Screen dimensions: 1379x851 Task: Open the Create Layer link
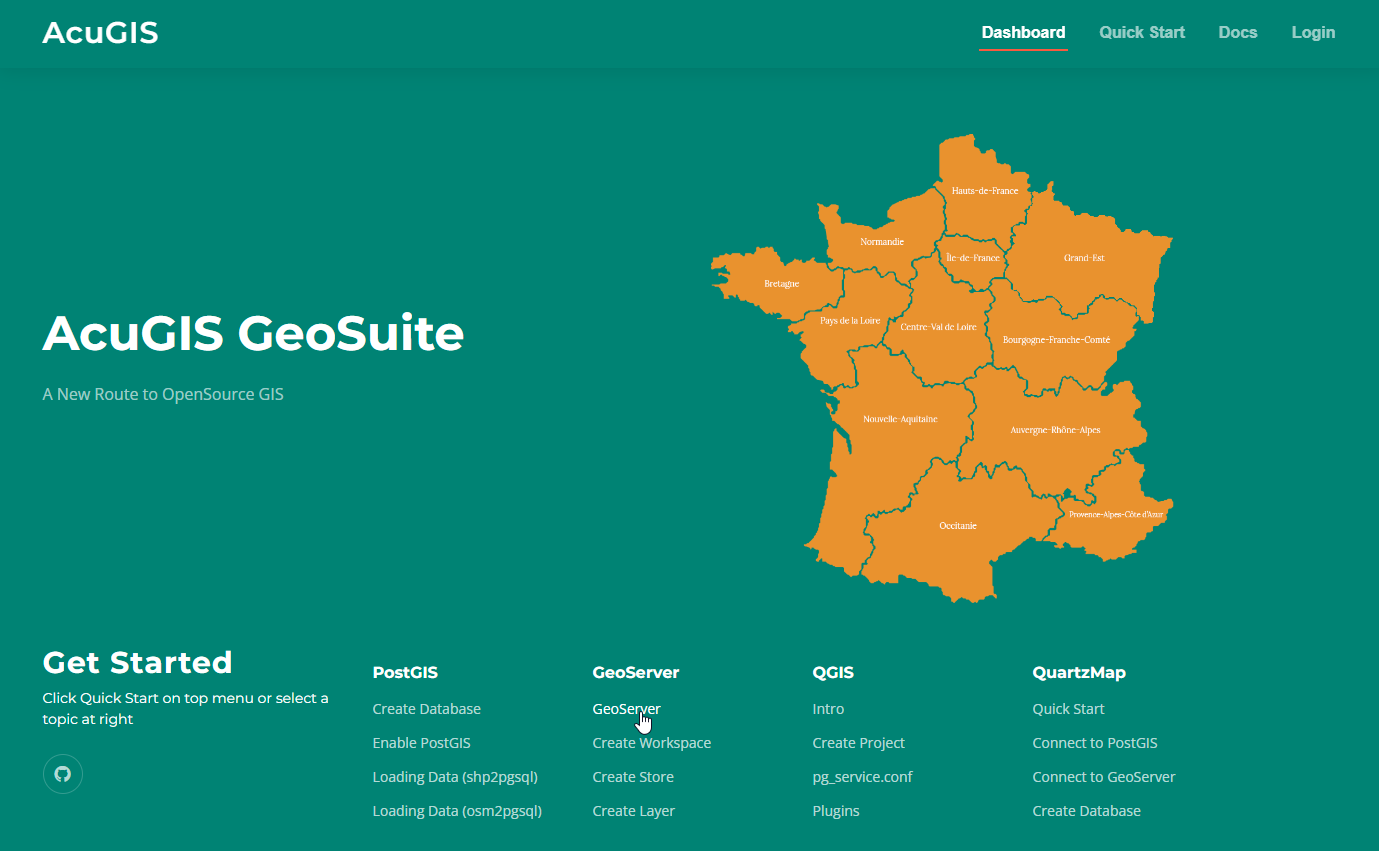(633, 811)
